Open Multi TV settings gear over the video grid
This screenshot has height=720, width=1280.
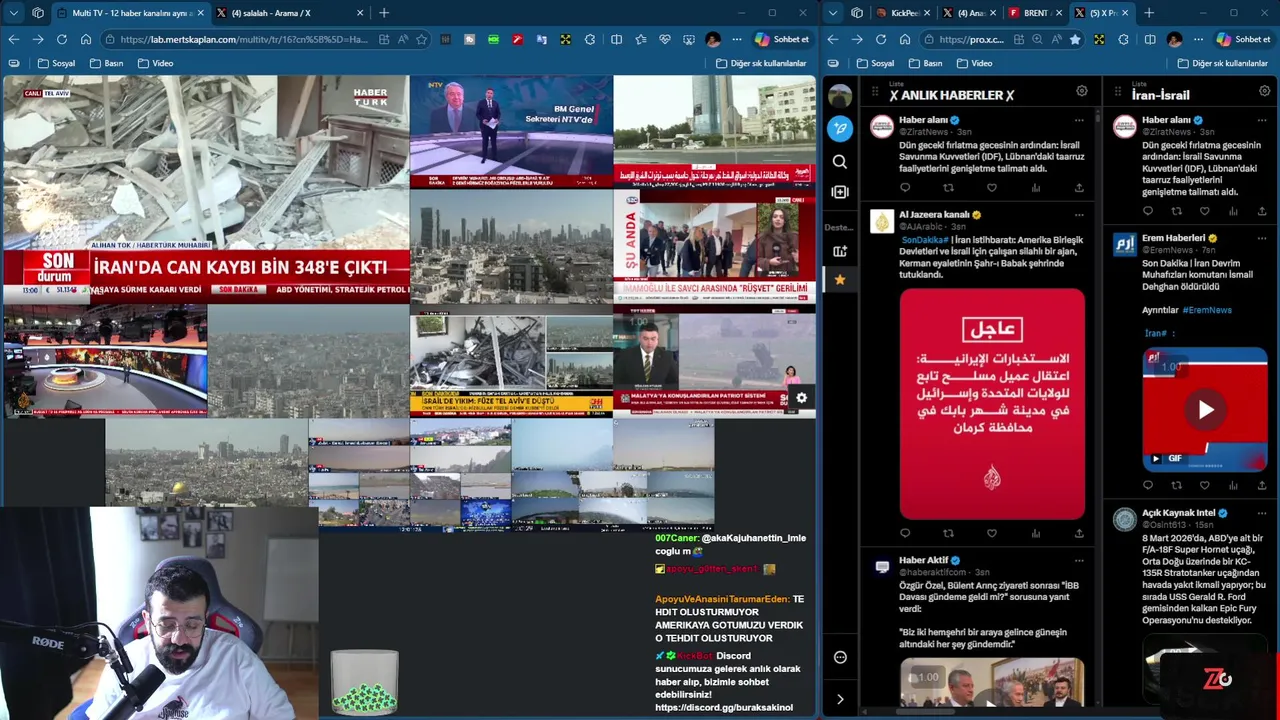pos(801,398)
